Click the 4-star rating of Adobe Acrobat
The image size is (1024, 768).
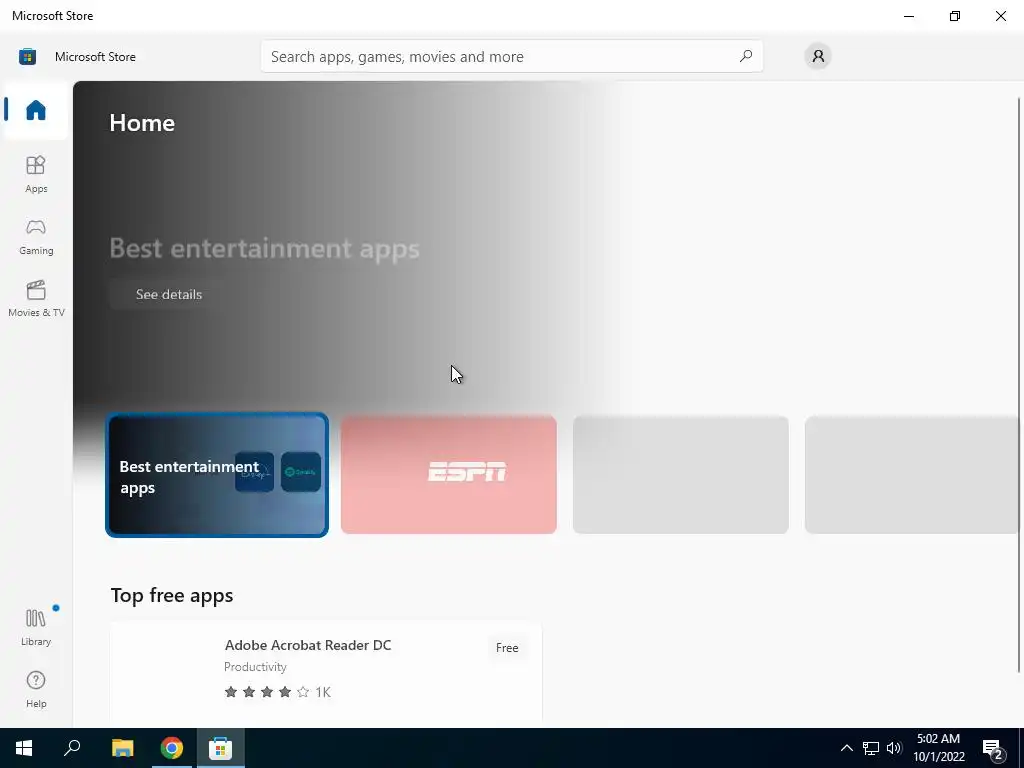[x=266, y=692]
